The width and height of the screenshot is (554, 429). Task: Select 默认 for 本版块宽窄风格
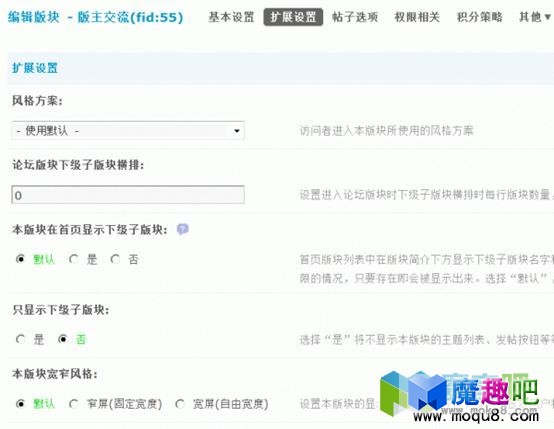click(x=20, y=404)
